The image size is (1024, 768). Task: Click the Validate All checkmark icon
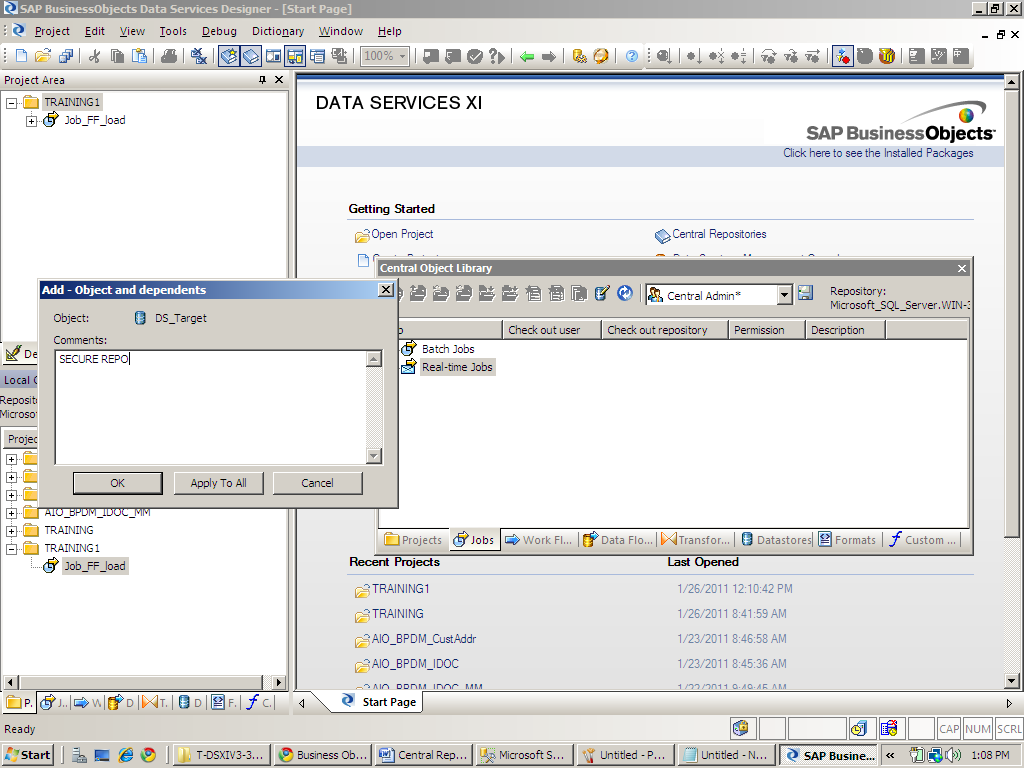pos(475,56)
